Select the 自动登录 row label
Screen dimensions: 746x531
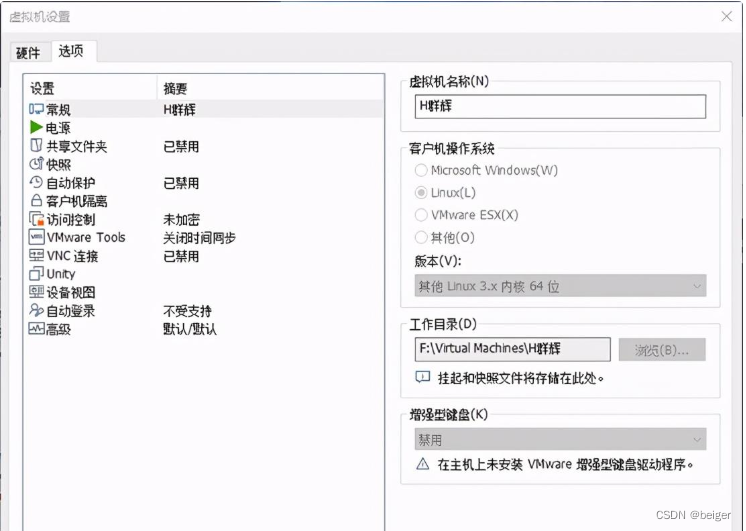[71, 311]
